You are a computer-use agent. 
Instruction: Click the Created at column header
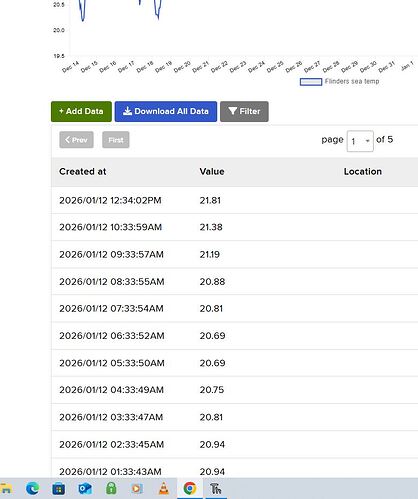coord(83,171)
